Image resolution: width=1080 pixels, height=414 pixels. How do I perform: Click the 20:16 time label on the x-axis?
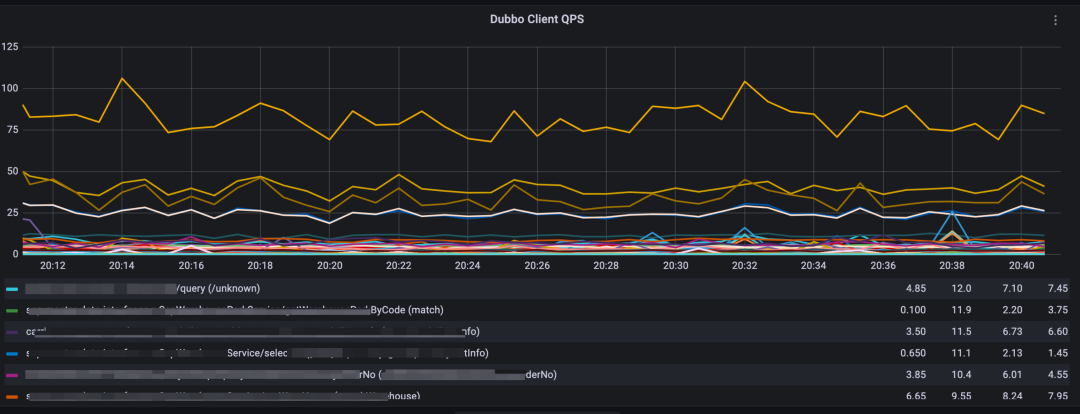tap(191, 265)
